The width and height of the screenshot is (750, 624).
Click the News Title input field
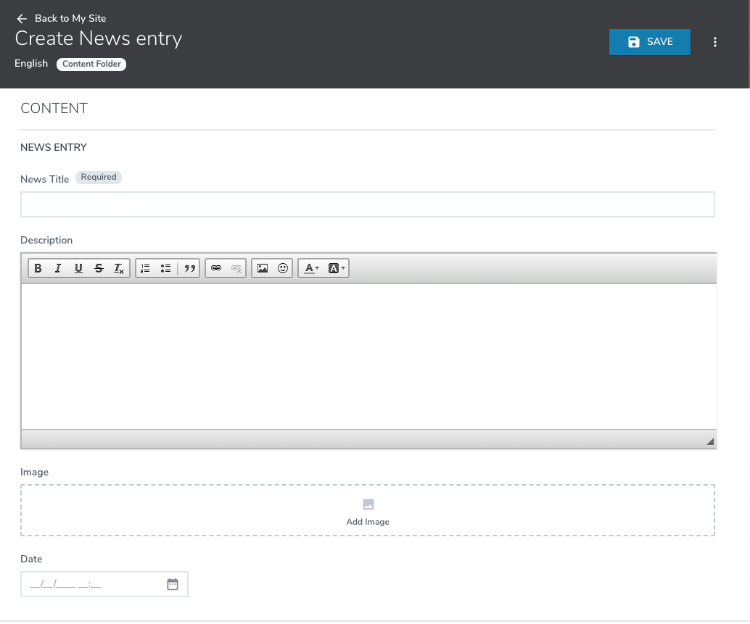point(367,204)
